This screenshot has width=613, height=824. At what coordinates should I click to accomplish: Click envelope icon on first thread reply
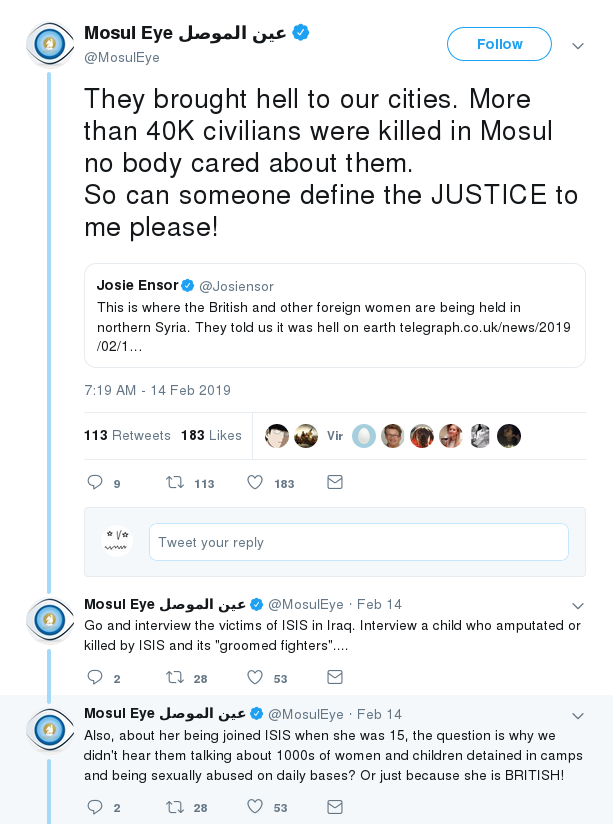pyautogui.click(x=335, y=677)
